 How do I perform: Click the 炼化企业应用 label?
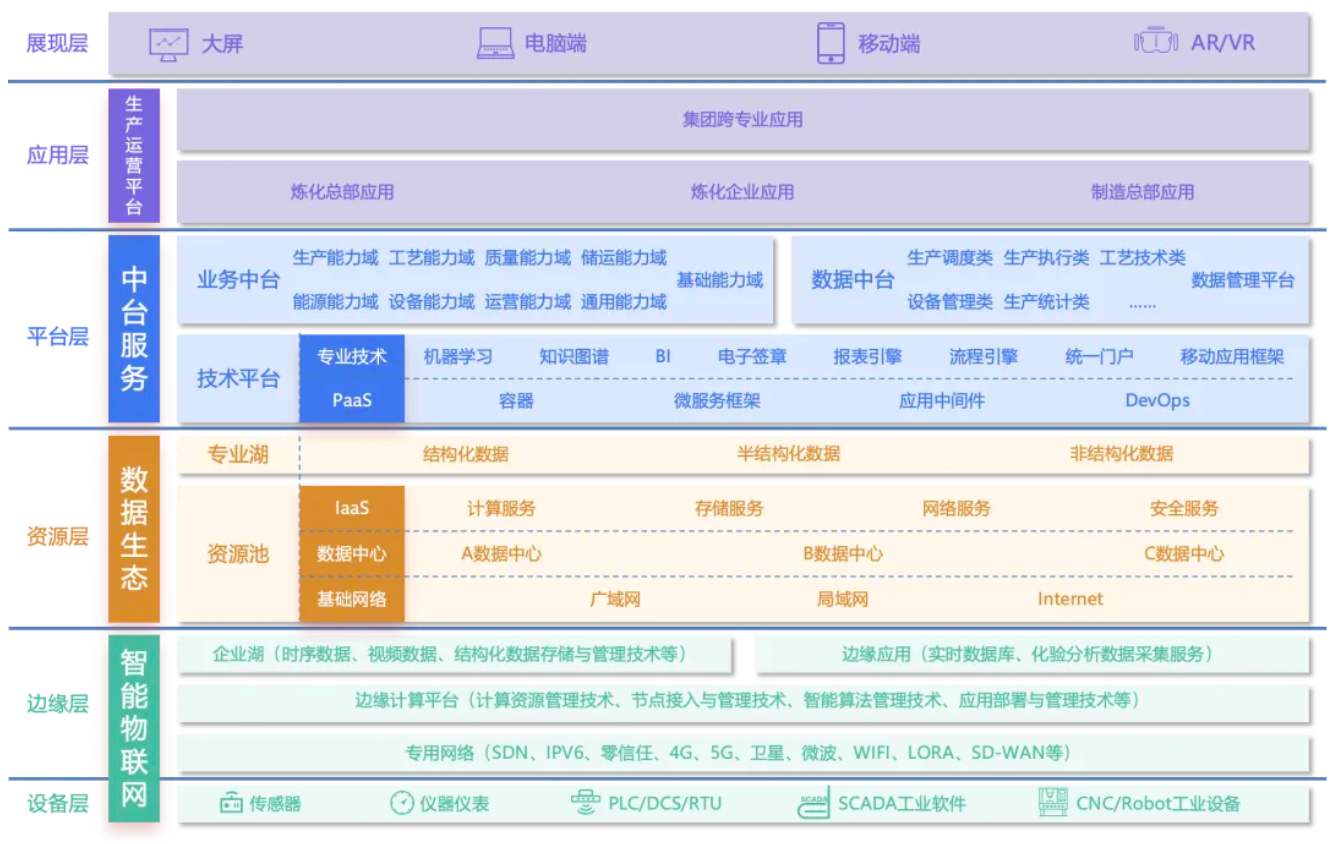[742, 192]
